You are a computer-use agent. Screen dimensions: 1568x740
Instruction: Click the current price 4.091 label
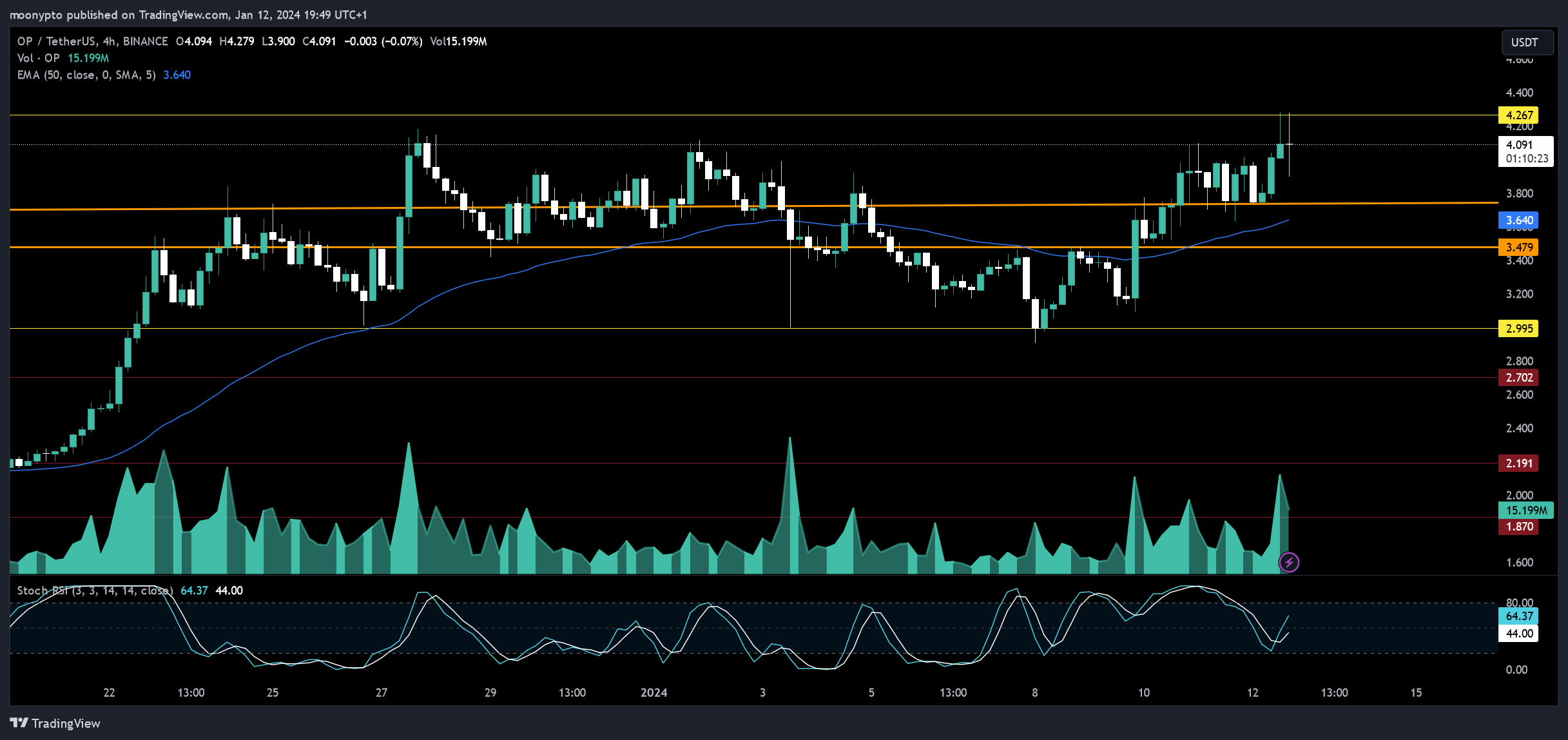point(1519,145)
